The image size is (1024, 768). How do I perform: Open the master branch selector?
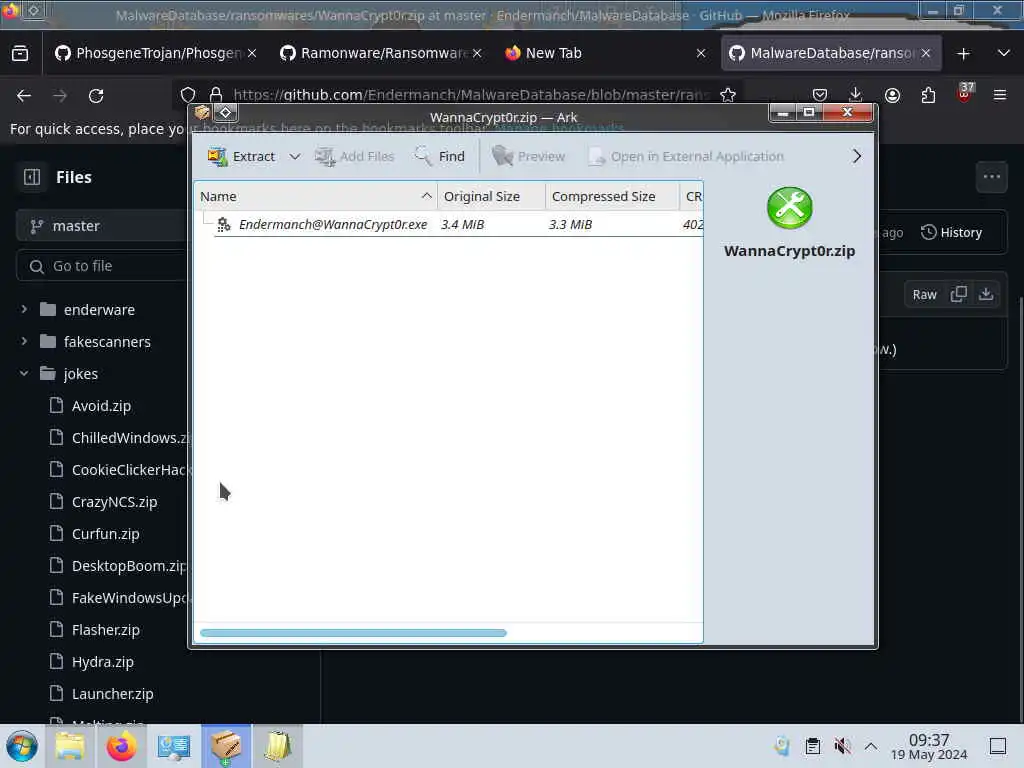click(101, 226)
